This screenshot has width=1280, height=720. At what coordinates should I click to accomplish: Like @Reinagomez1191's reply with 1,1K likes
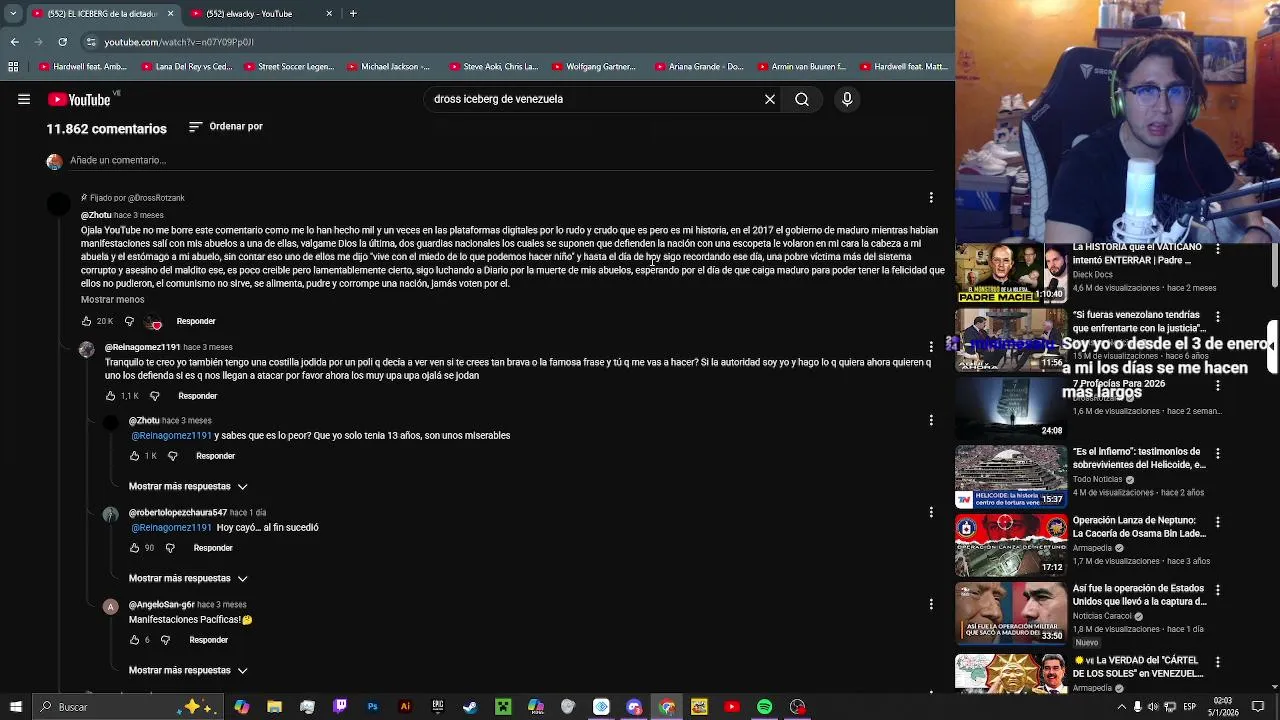(x=111, y=396)
